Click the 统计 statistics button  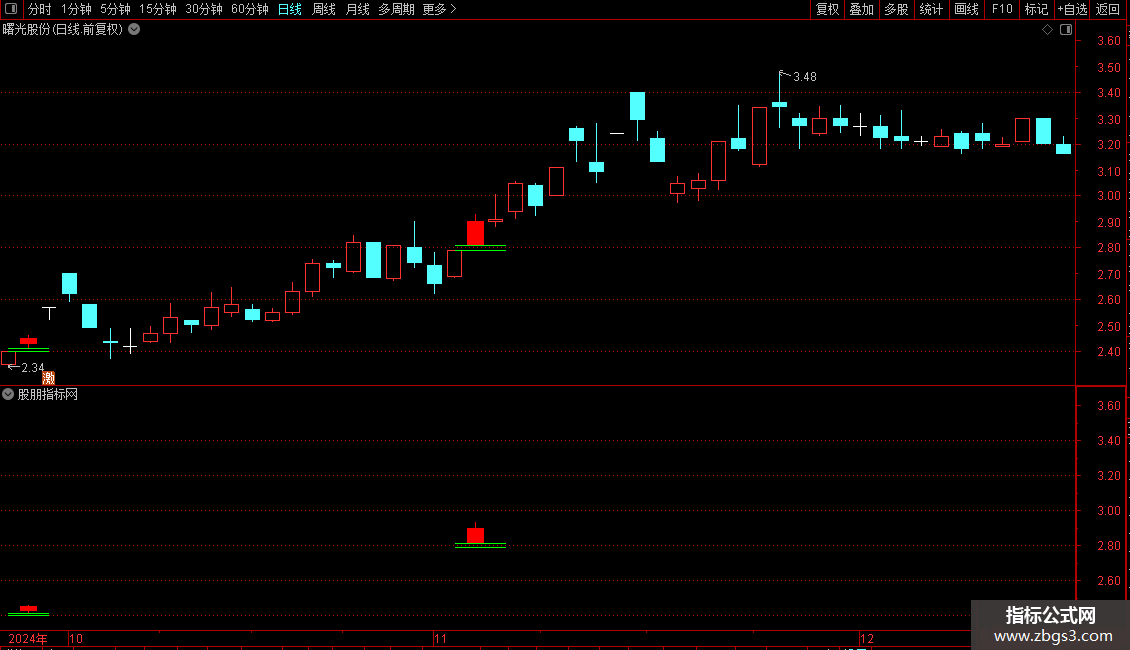(x=931, y=9)
